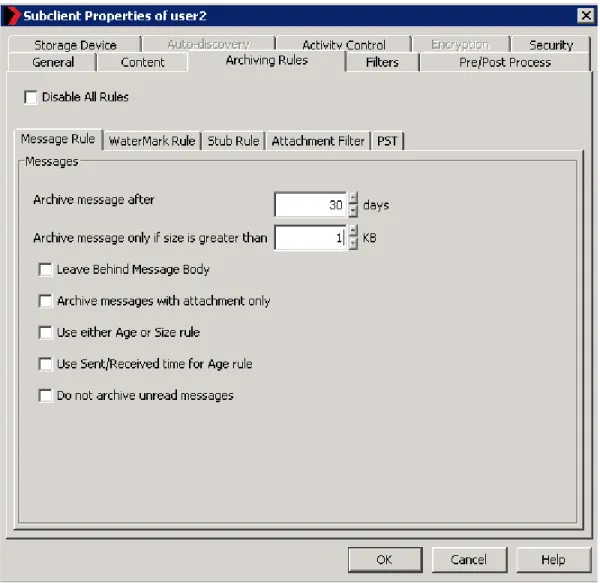Select the Archiving Rules tab
The height and width of the screenshot is (583, 600).
click(x=267, y=60)
